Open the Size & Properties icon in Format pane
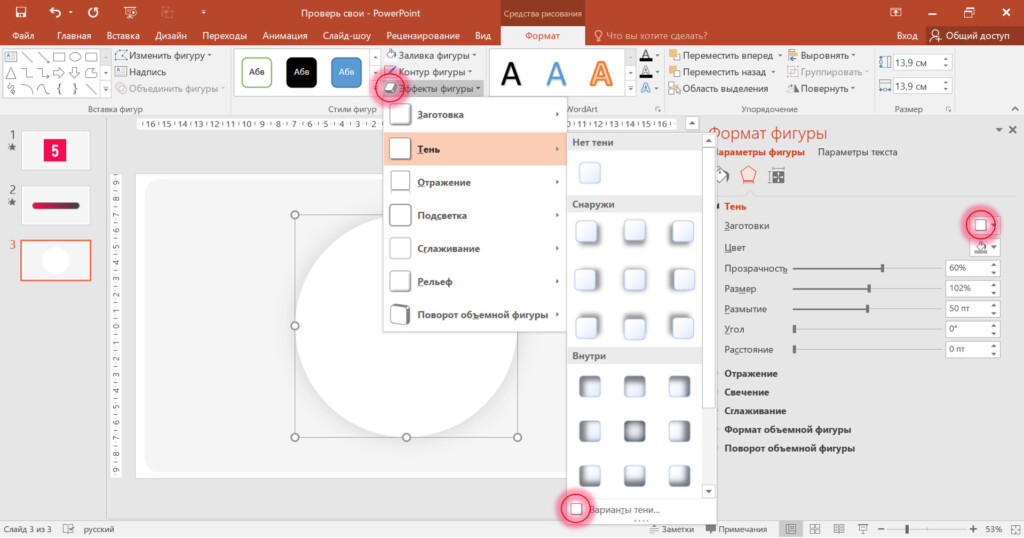Viewport: 1024px width, 538px height. [x=776, y=176]
